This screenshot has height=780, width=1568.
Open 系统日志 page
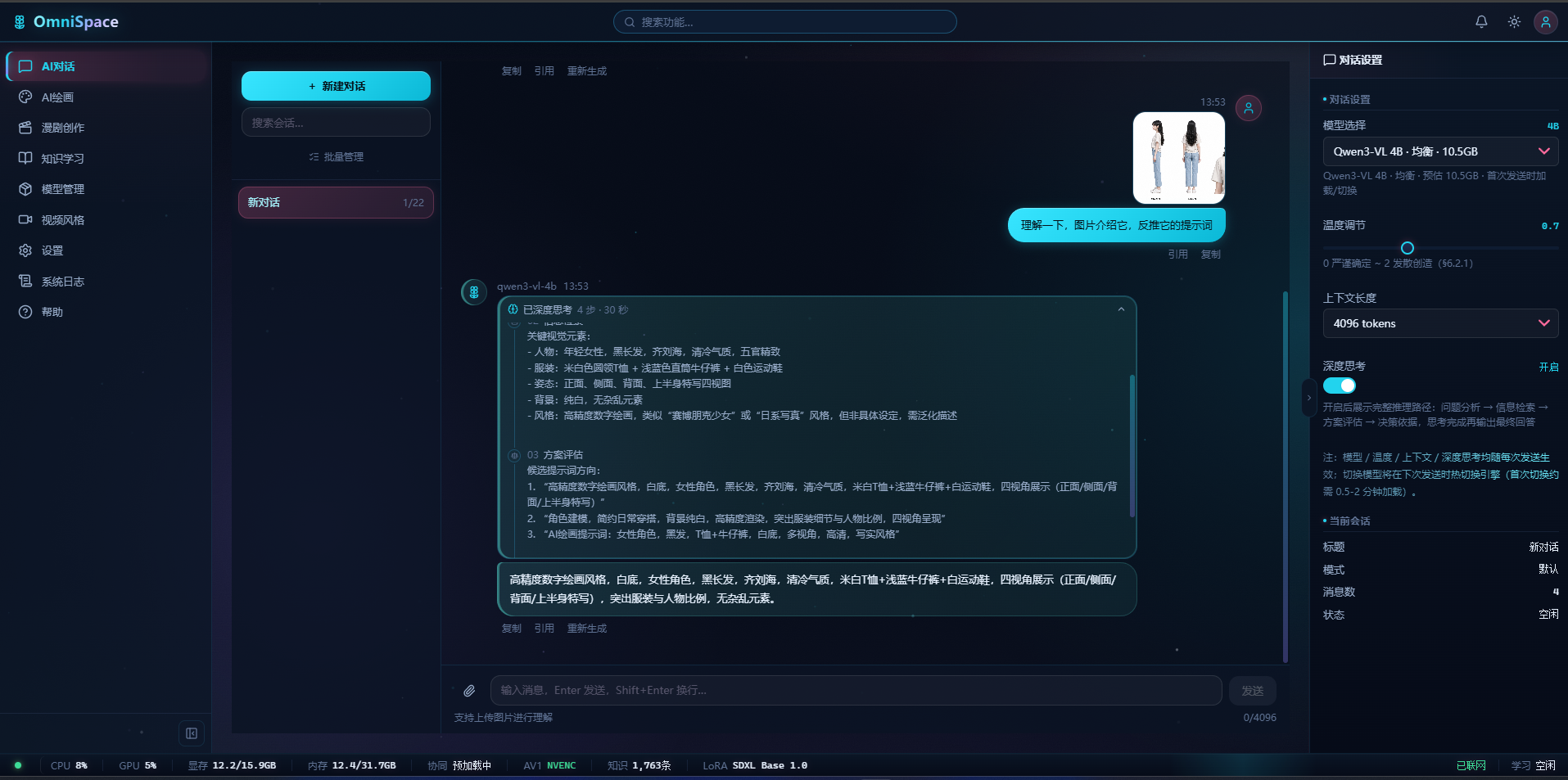click(106, 282)
